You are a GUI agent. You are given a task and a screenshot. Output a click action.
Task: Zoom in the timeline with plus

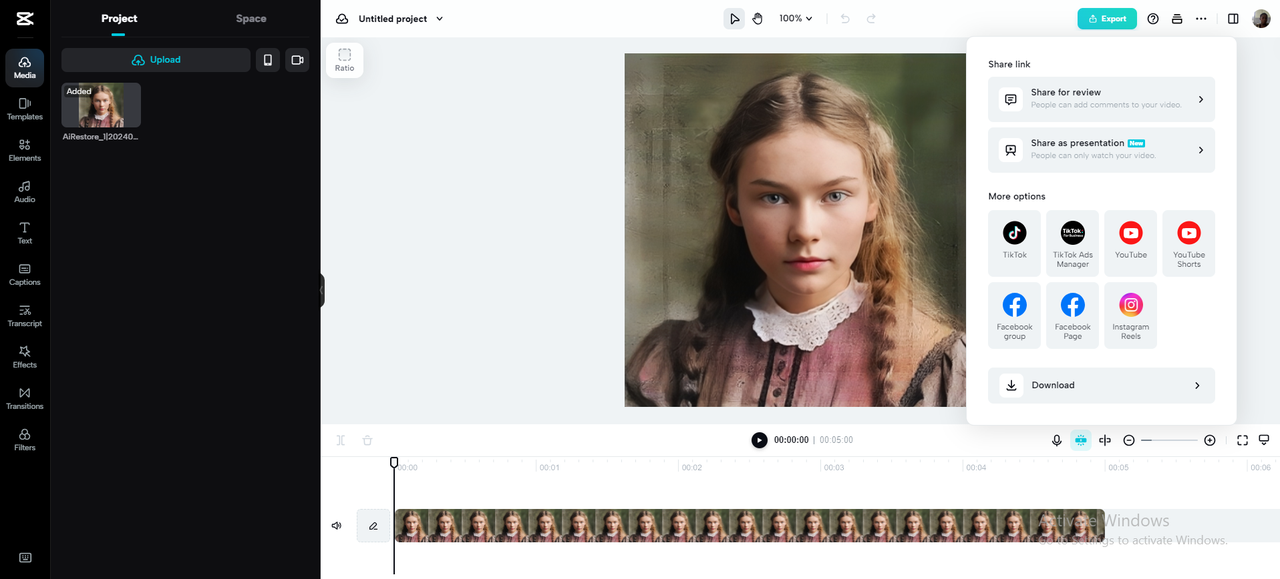(1209, 440)
